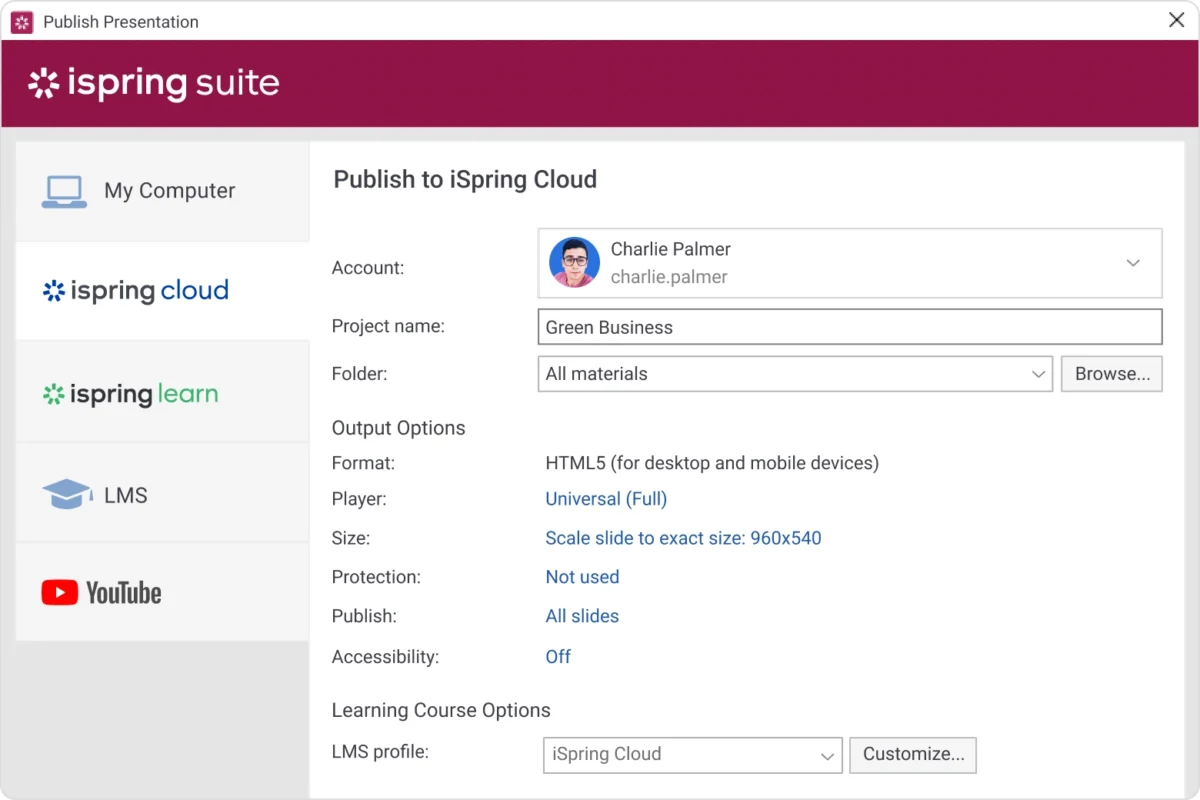This screenshot has width=1200, height=800.
Task: Click the All slides publish link
Action: coord(582,616)
